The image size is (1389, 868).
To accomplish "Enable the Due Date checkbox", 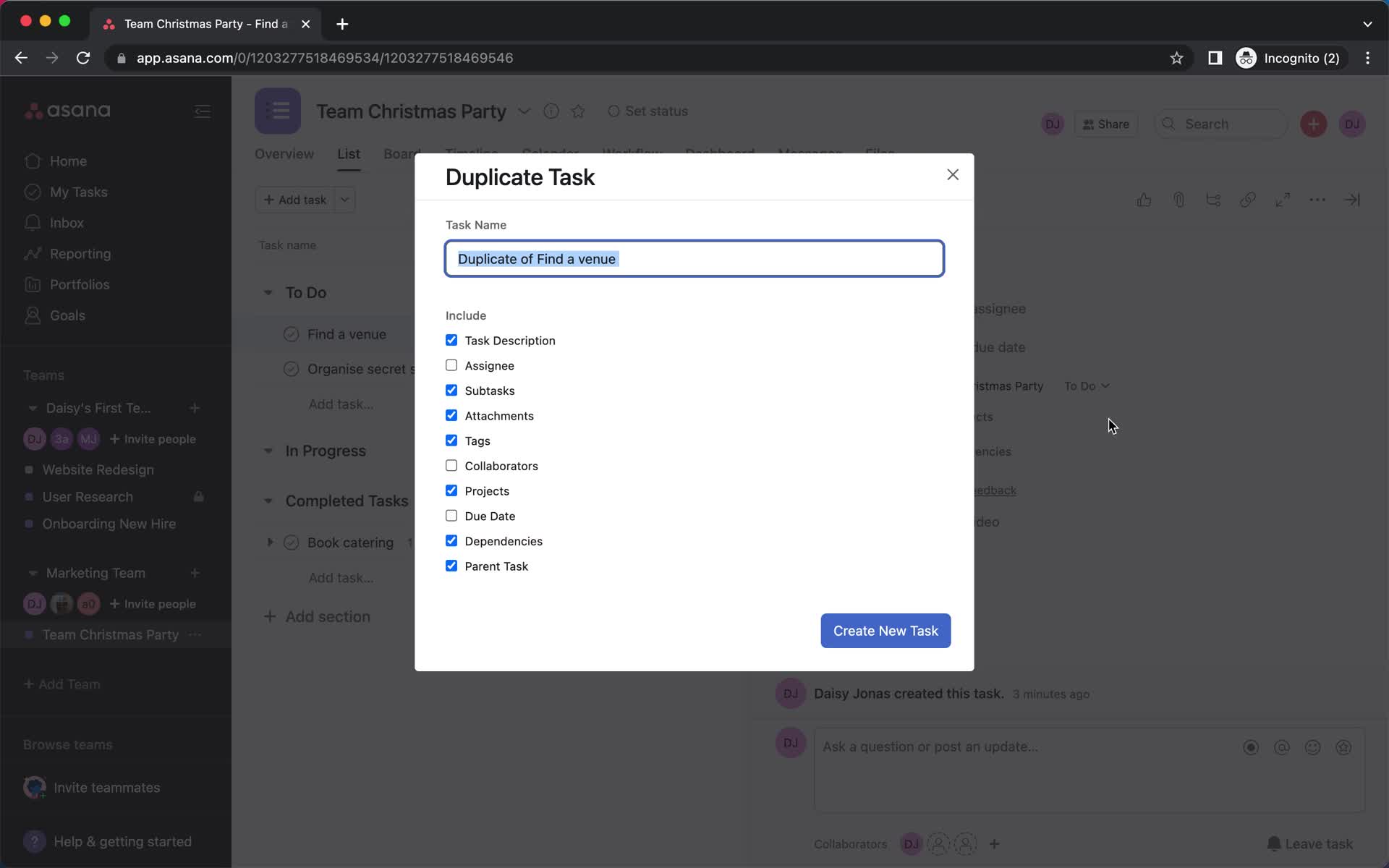I will pyautogui.click(x=451, y=516).
